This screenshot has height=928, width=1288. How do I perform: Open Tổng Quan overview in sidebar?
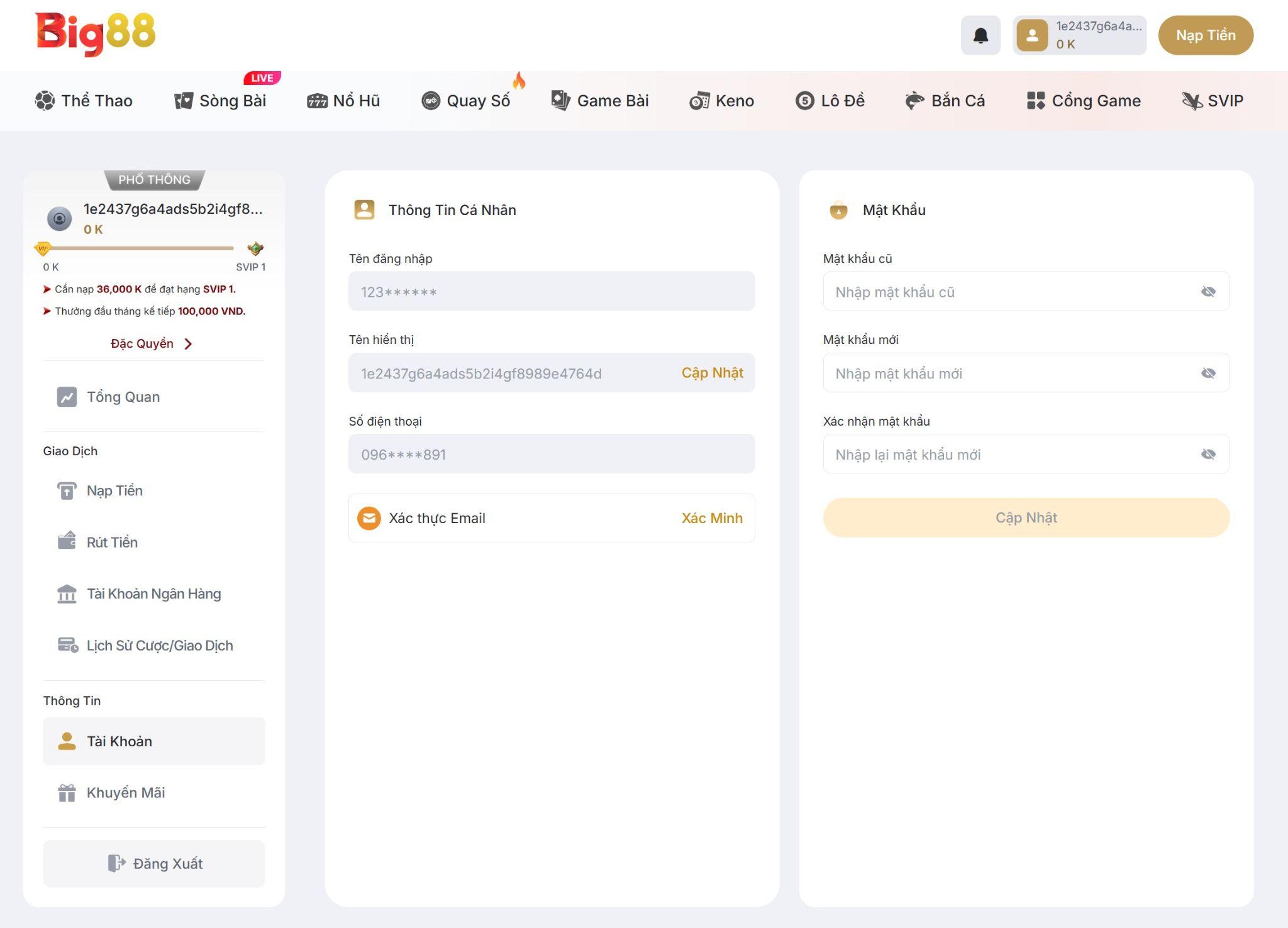coord(123,397)
